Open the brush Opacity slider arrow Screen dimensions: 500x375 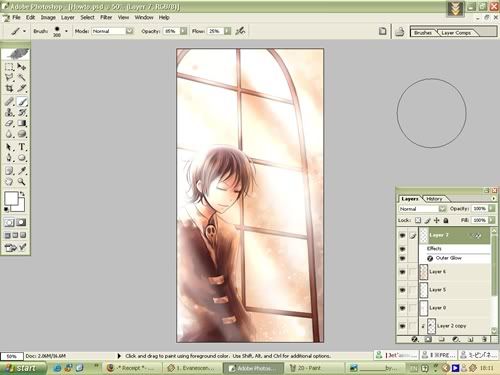pyautogui.click(x=183, y=31)
